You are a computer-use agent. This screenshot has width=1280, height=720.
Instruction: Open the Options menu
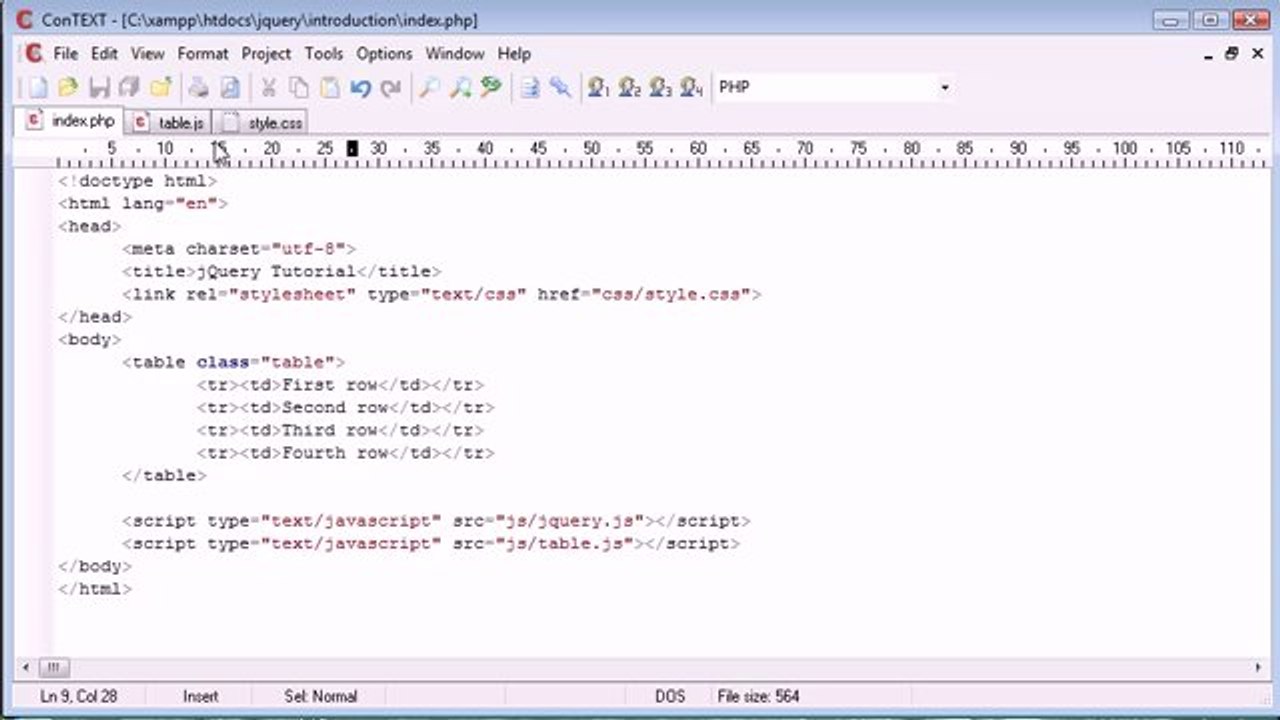(x=384, y=54)
